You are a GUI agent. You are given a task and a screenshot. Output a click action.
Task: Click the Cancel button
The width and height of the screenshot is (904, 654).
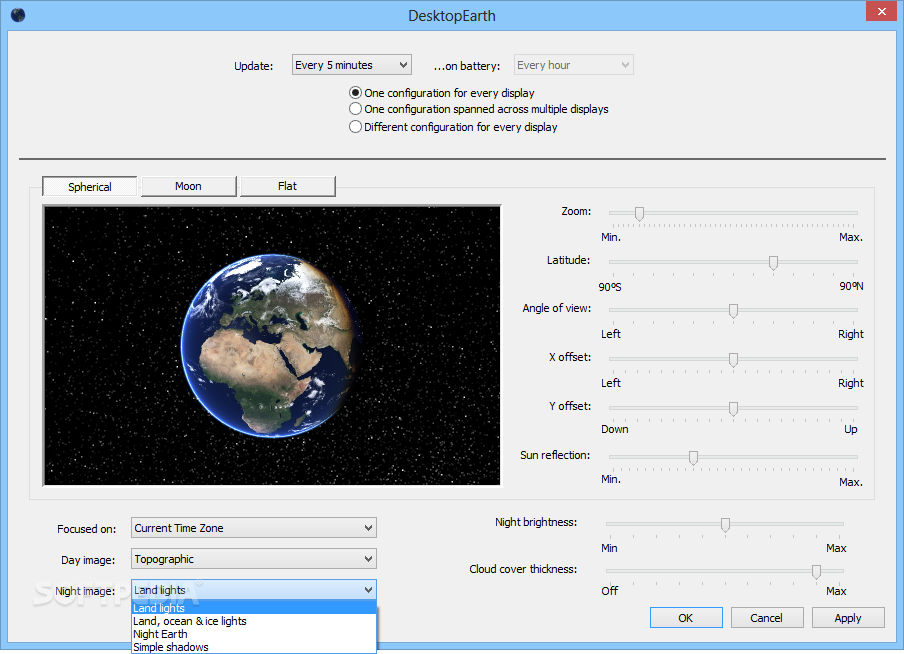[767, 618]
